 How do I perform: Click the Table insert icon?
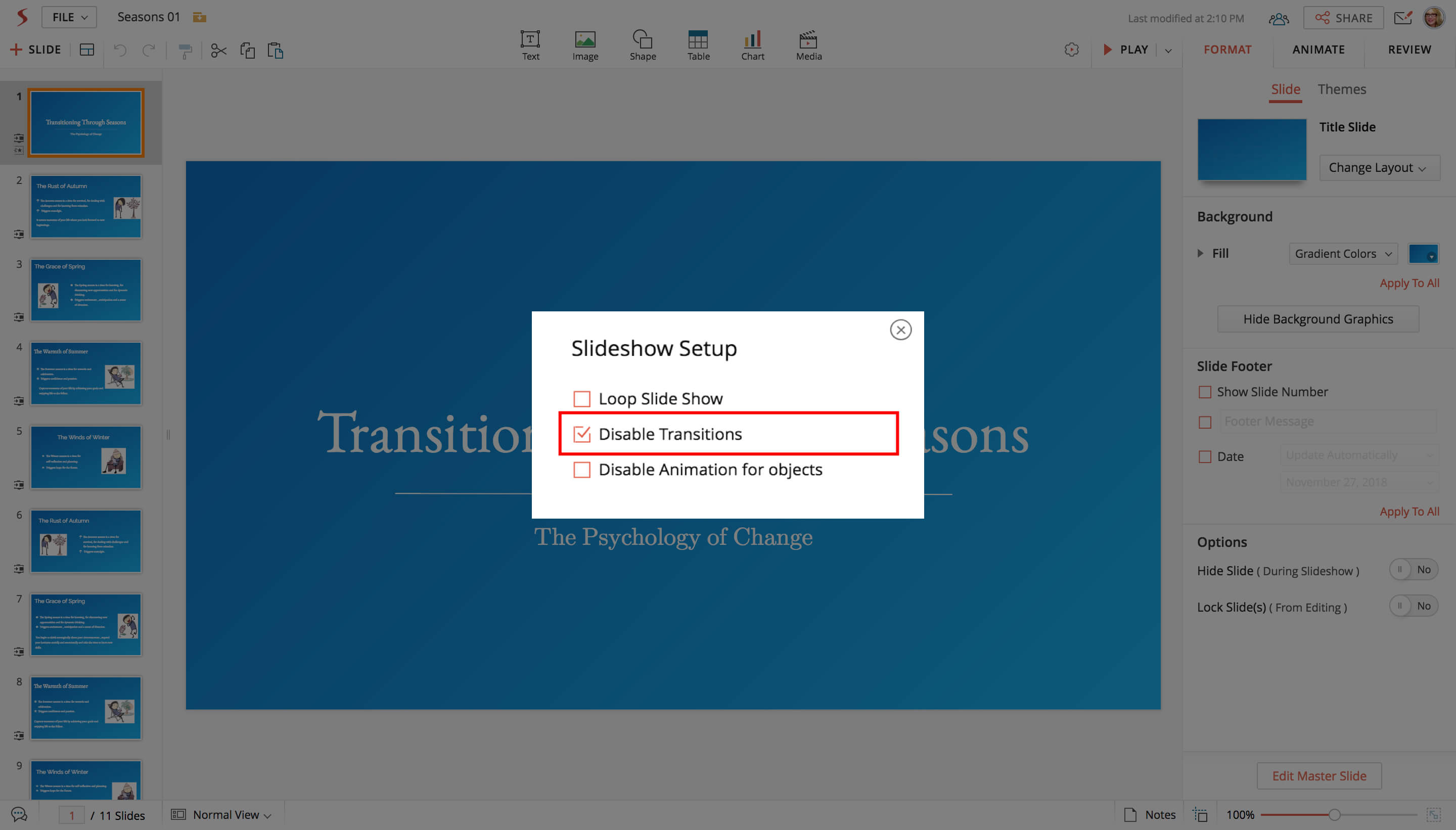[x=698, y=45]
